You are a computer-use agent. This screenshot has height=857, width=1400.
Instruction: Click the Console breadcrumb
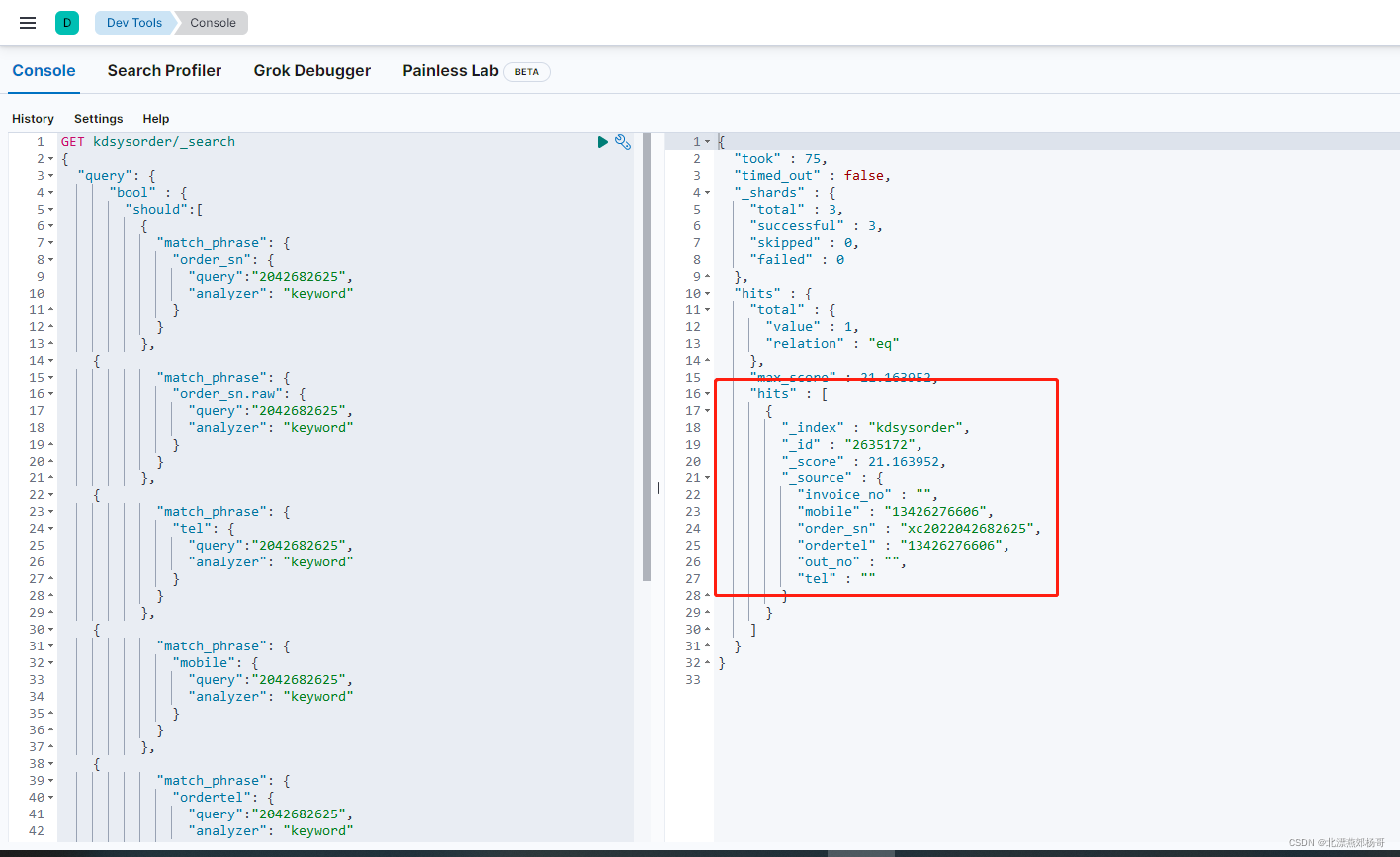[213, 23]
